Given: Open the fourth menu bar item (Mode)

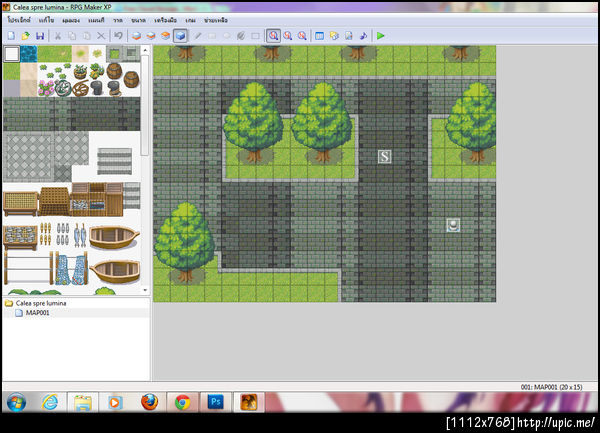Looking at the screenshot, I should (x=96, y=20).
